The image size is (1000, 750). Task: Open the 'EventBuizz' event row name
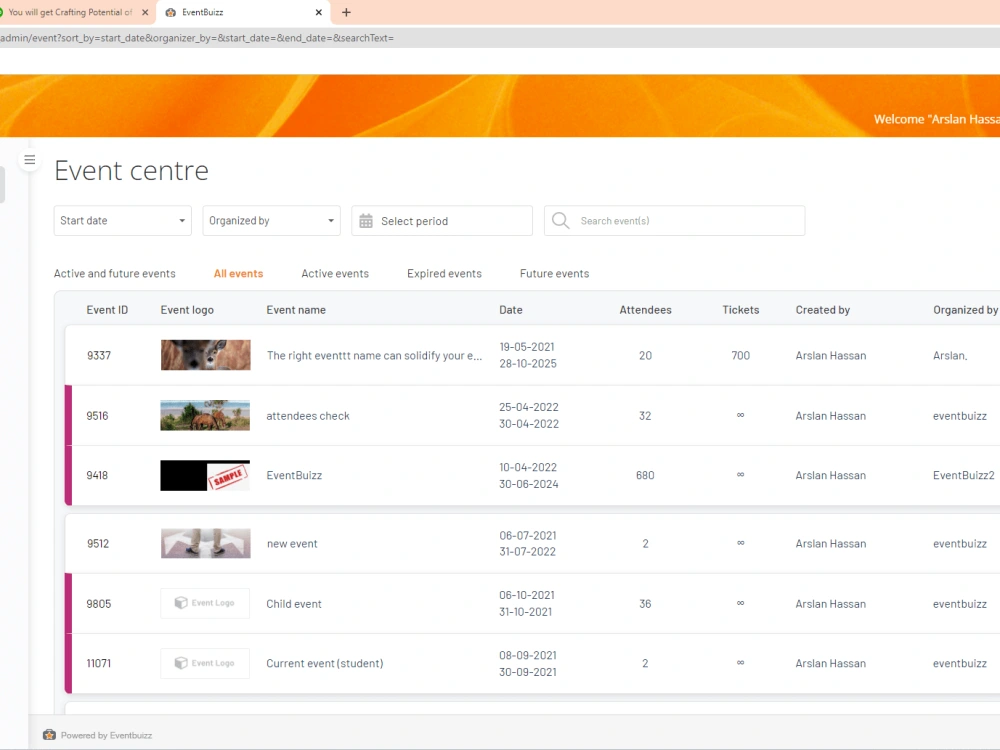point(294,475)
